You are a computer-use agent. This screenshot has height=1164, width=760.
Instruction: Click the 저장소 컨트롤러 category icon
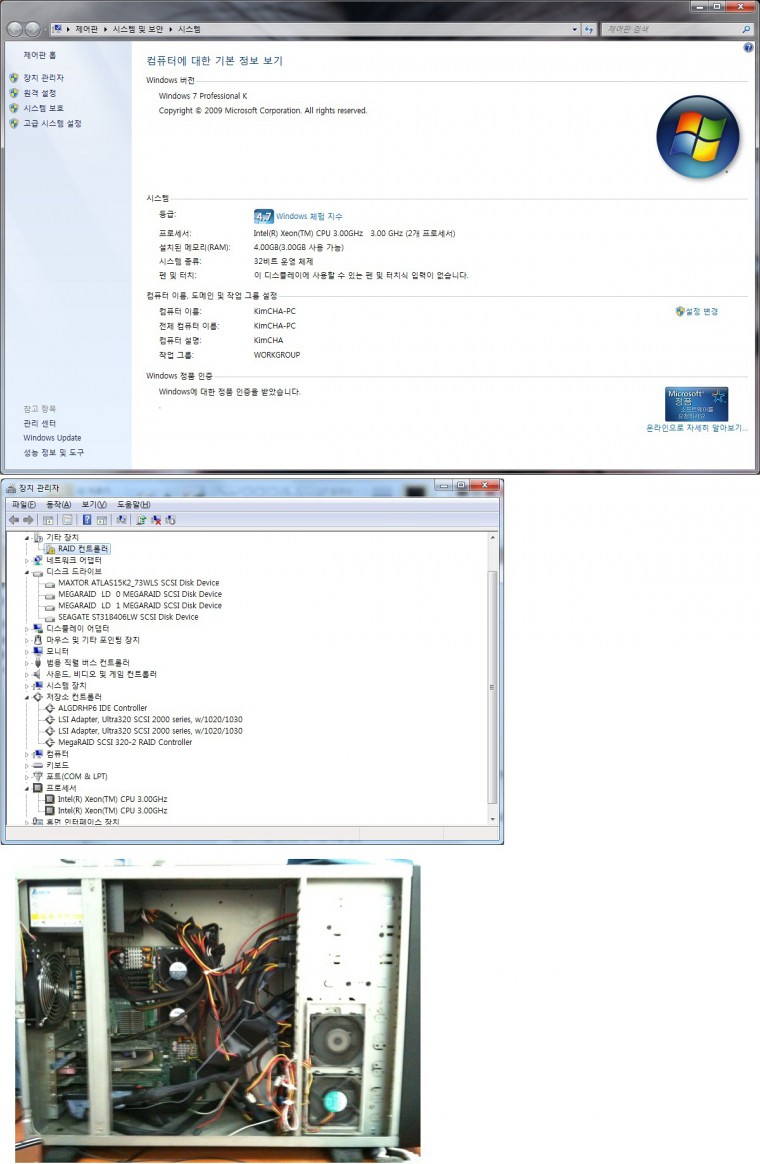tap(38, 696)
